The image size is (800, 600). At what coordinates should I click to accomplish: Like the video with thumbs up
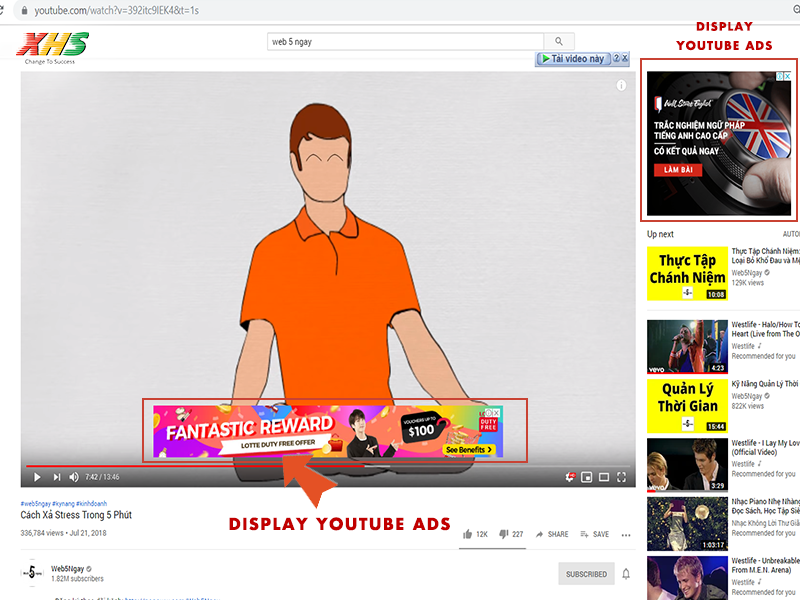coord(467,534)
